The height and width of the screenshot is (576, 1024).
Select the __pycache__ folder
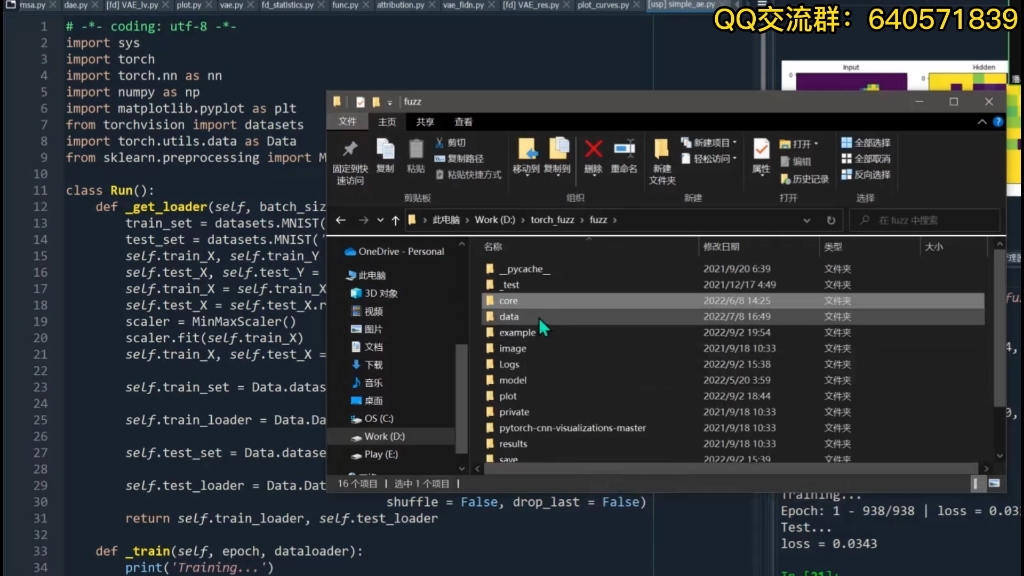click(x=733, y=269)
